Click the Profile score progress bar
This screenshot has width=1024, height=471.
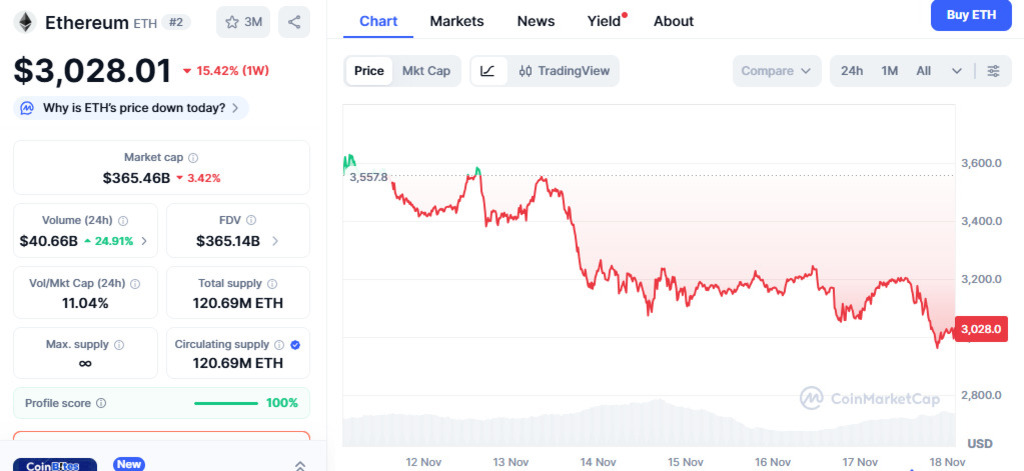227,403
